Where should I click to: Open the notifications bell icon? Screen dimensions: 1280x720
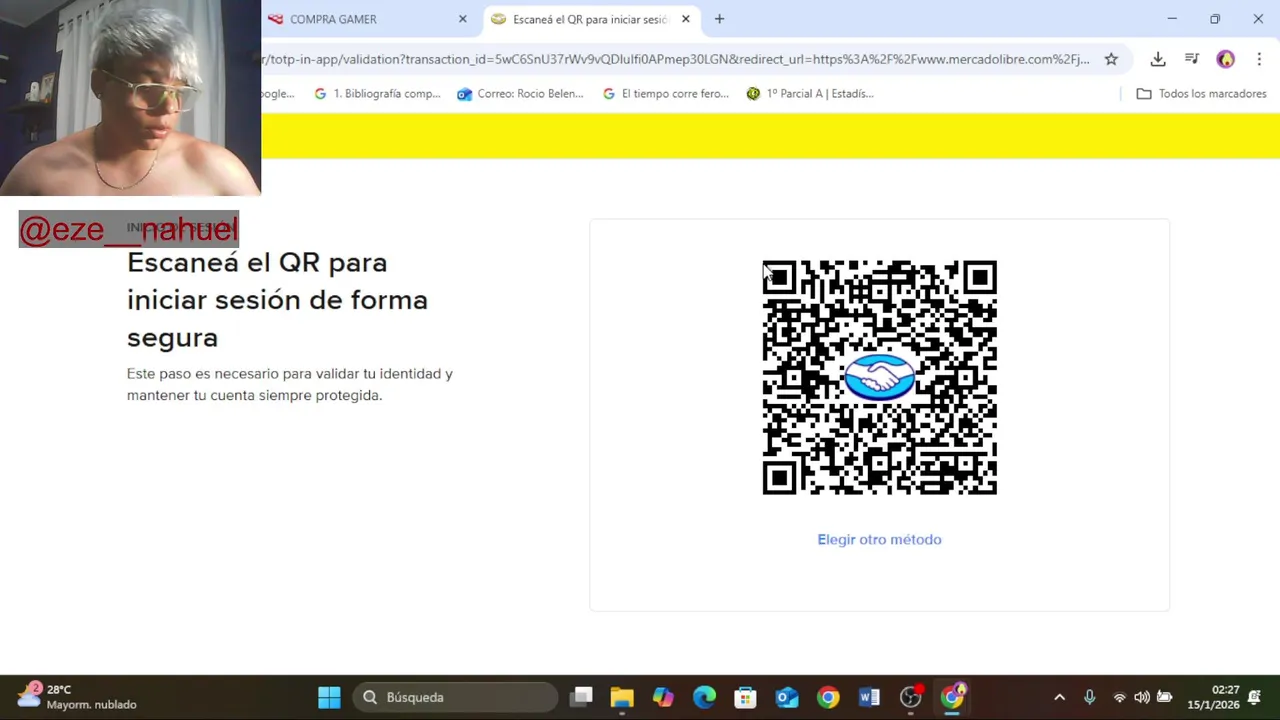coord(1254,697)
